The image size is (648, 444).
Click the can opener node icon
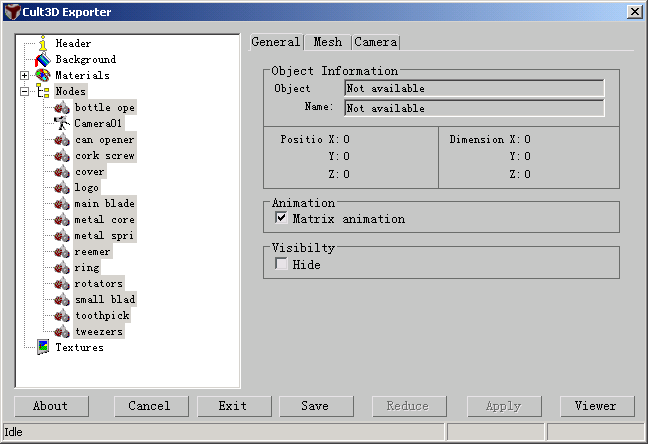62,140
